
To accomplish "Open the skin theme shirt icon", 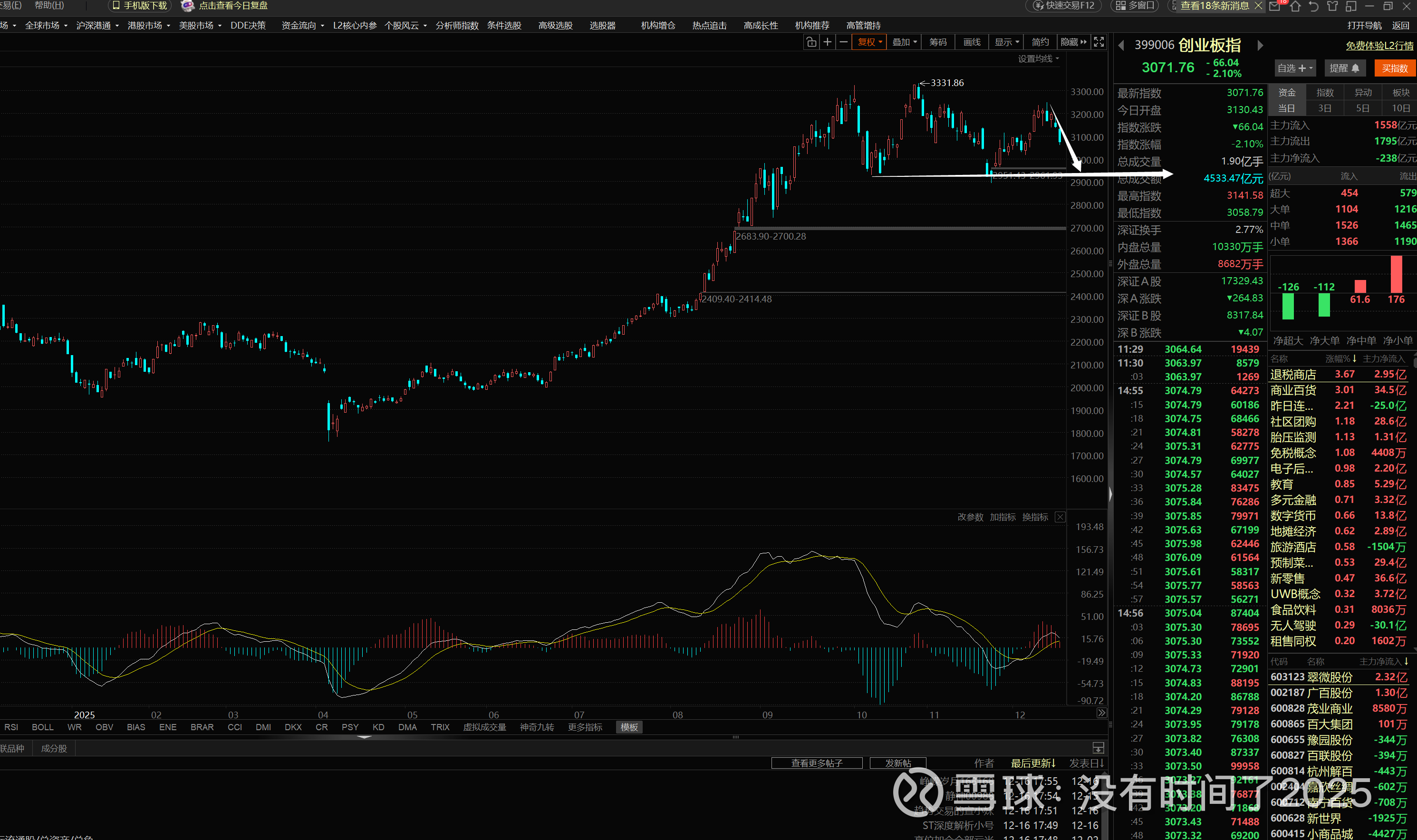I will pyautogui.click(x=1333, y=6).
